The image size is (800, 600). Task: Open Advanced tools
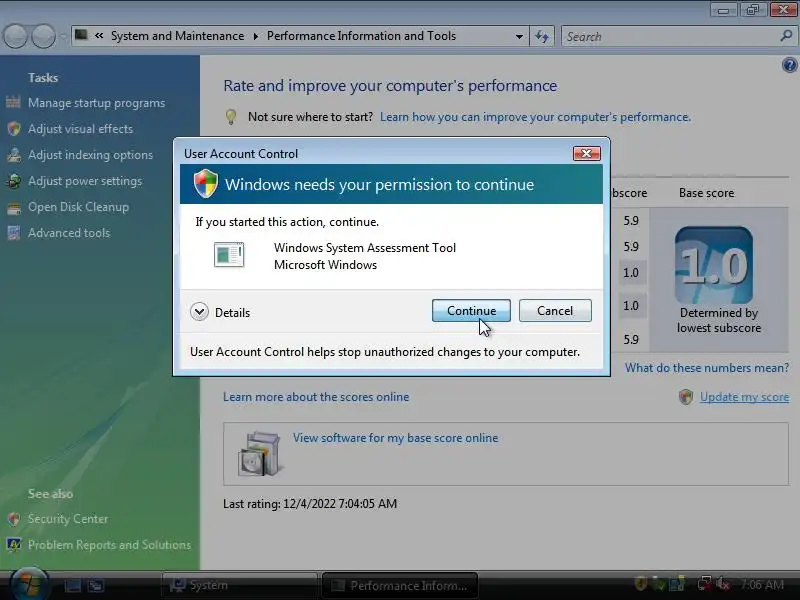tap(69, 233)
